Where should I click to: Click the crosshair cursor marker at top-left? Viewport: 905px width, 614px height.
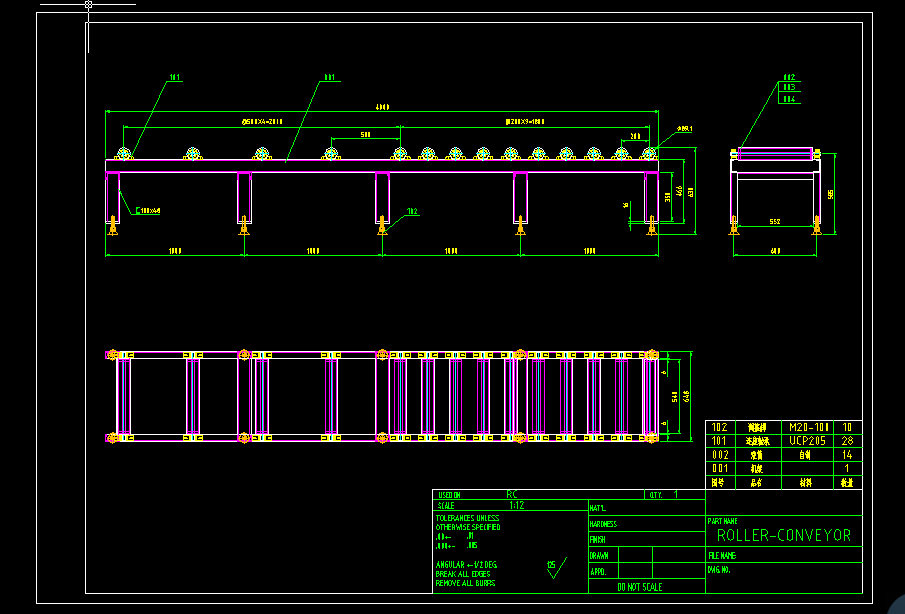coord(88,5)
